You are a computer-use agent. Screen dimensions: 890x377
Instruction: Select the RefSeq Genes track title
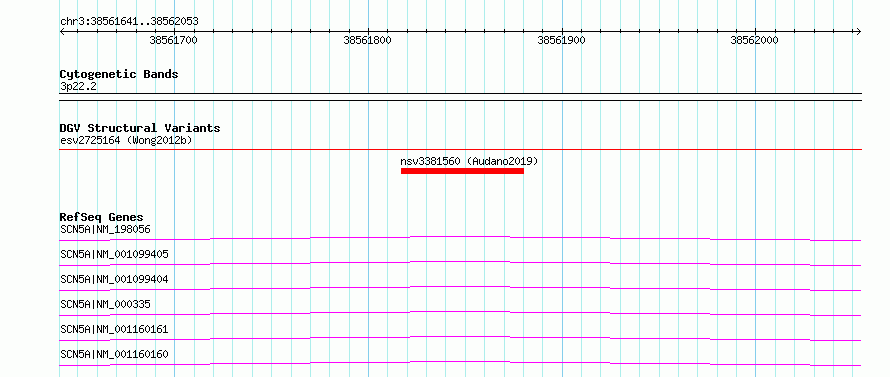[x=102, y=217]
